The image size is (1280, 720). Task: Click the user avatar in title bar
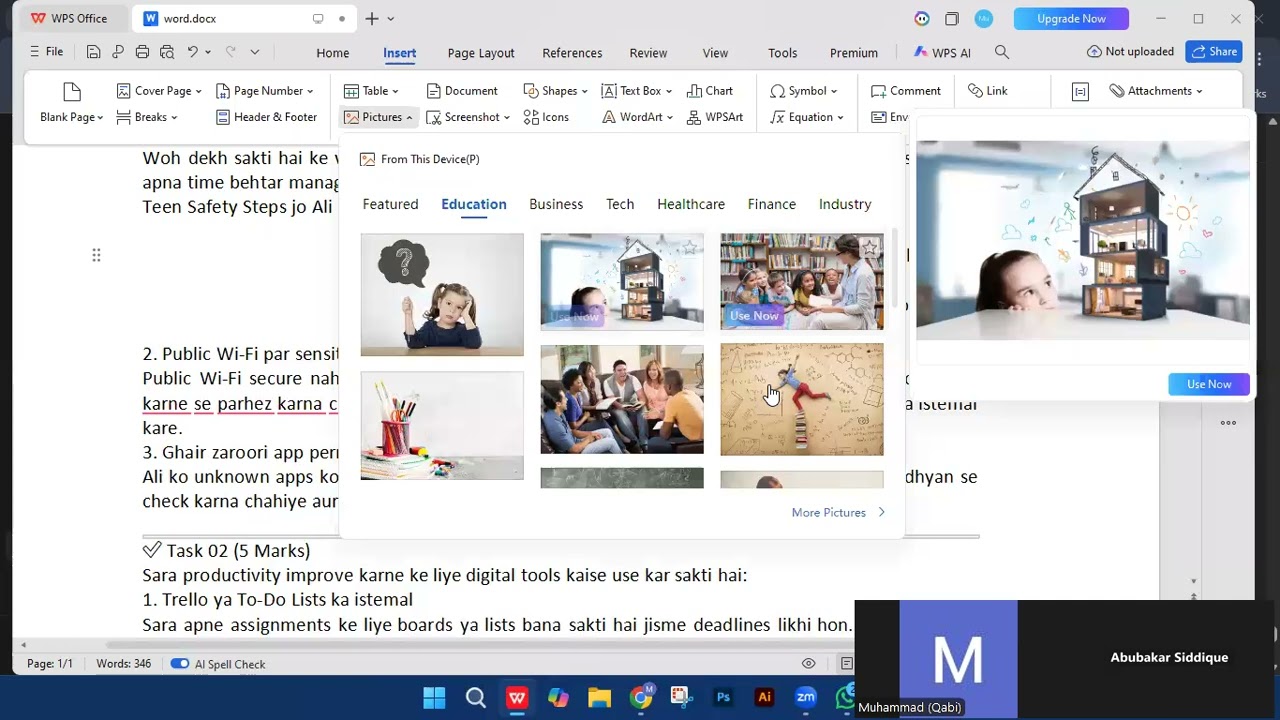tap(983, 19)
